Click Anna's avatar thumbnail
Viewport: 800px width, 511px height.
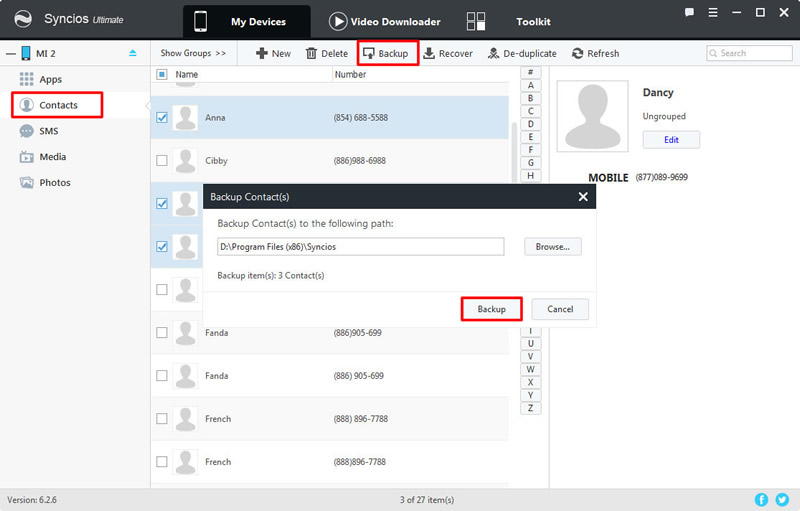pos(185,117)
